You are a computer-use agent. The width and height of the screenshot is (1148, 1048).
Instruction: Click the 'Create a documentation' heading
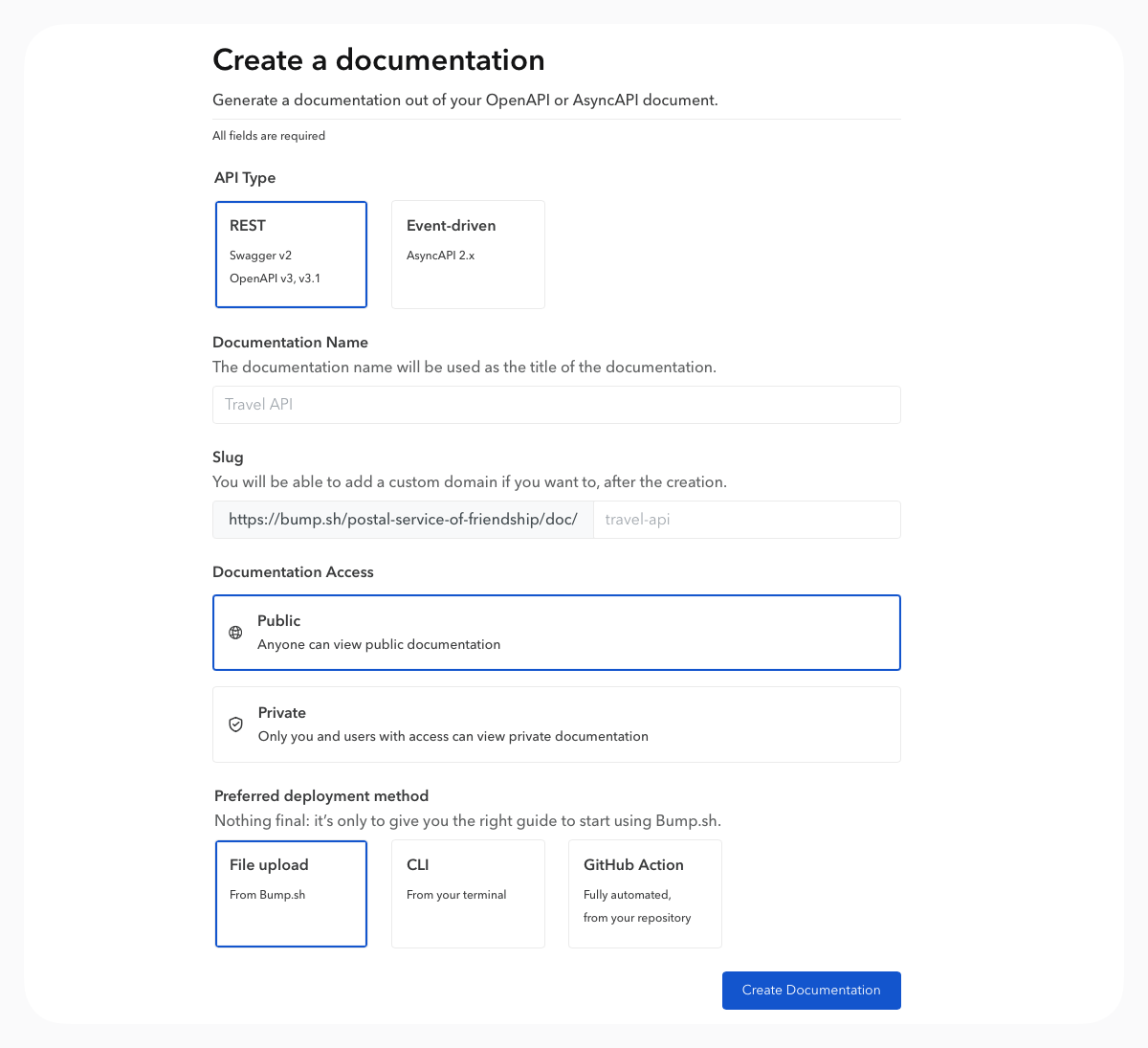(378, 60)
